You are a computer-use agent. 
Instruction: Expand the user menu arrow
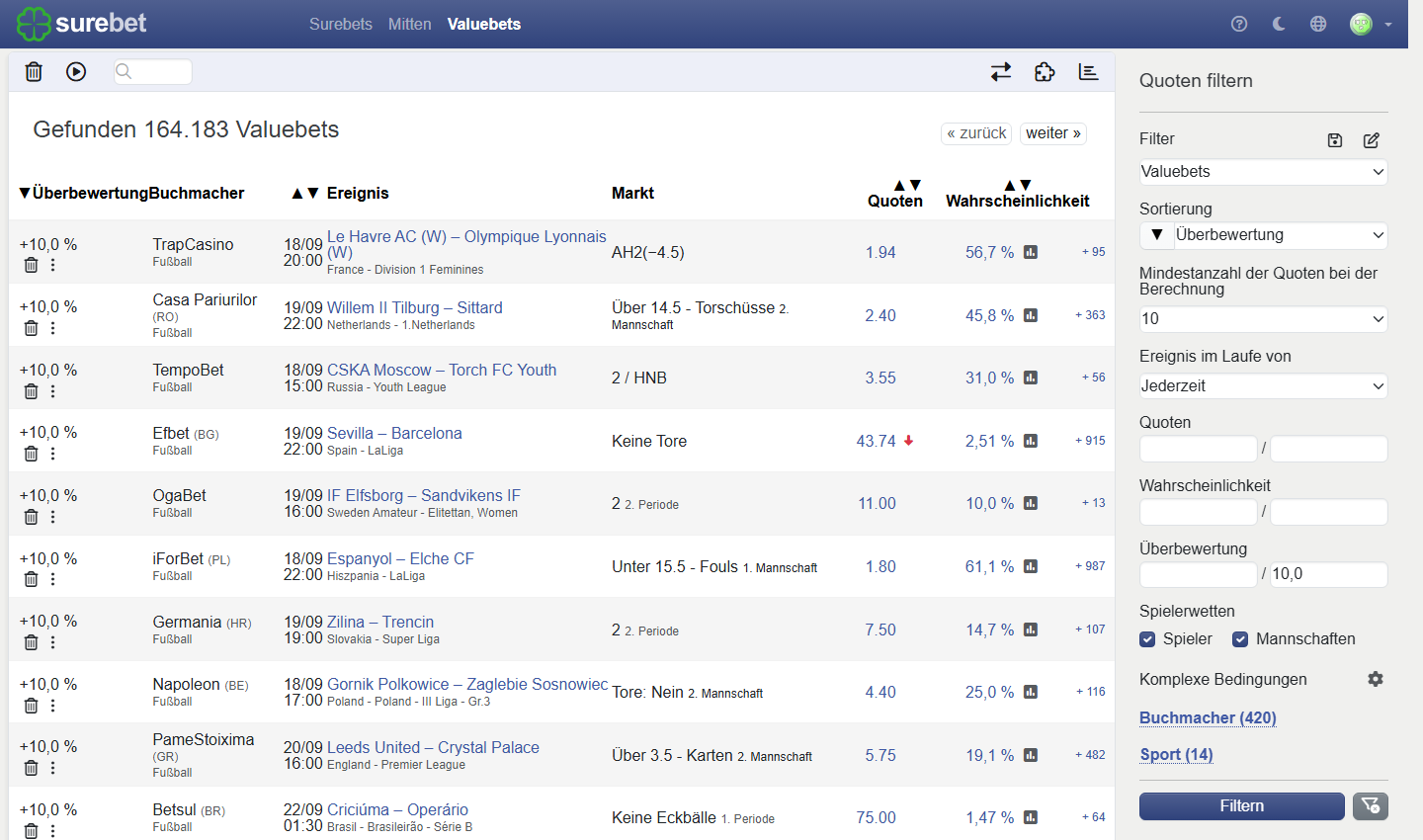click(x=1388, y=25)
